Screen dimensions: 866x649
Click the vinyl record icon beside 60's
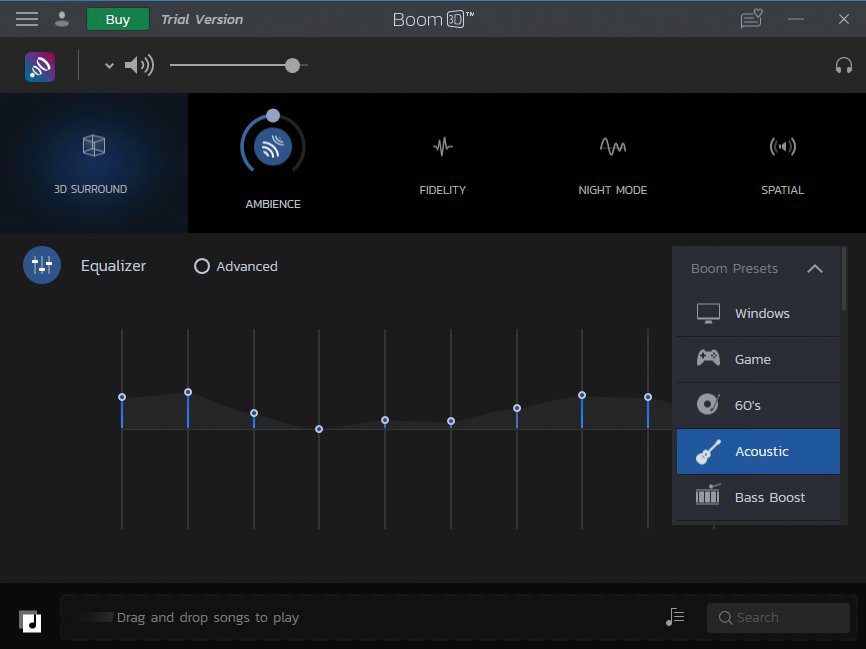tap(708, 404)
